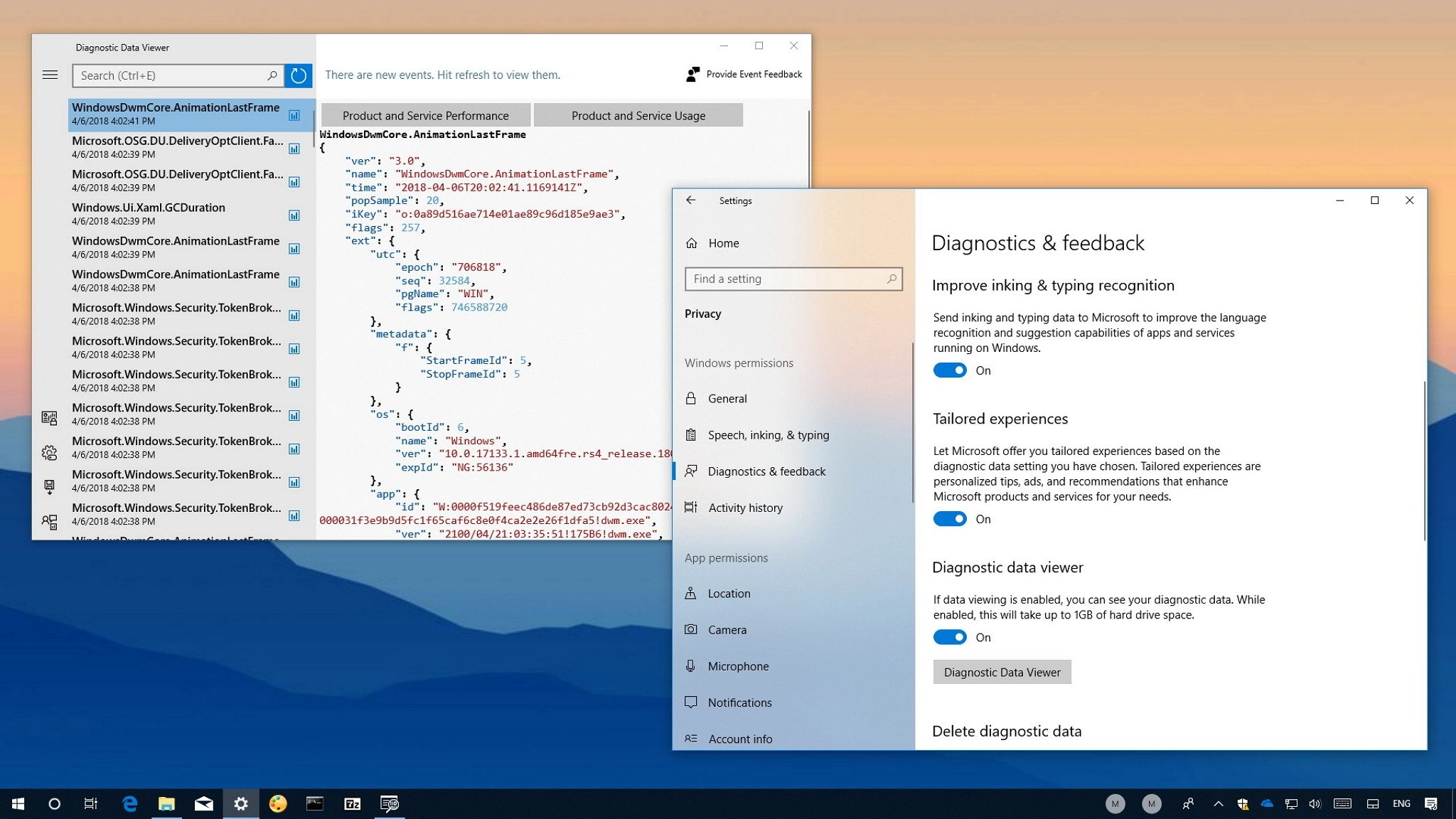Disable the Tailored experiences toggle
This screenshot has width=1456, height=819.
[x=950, y=519]
